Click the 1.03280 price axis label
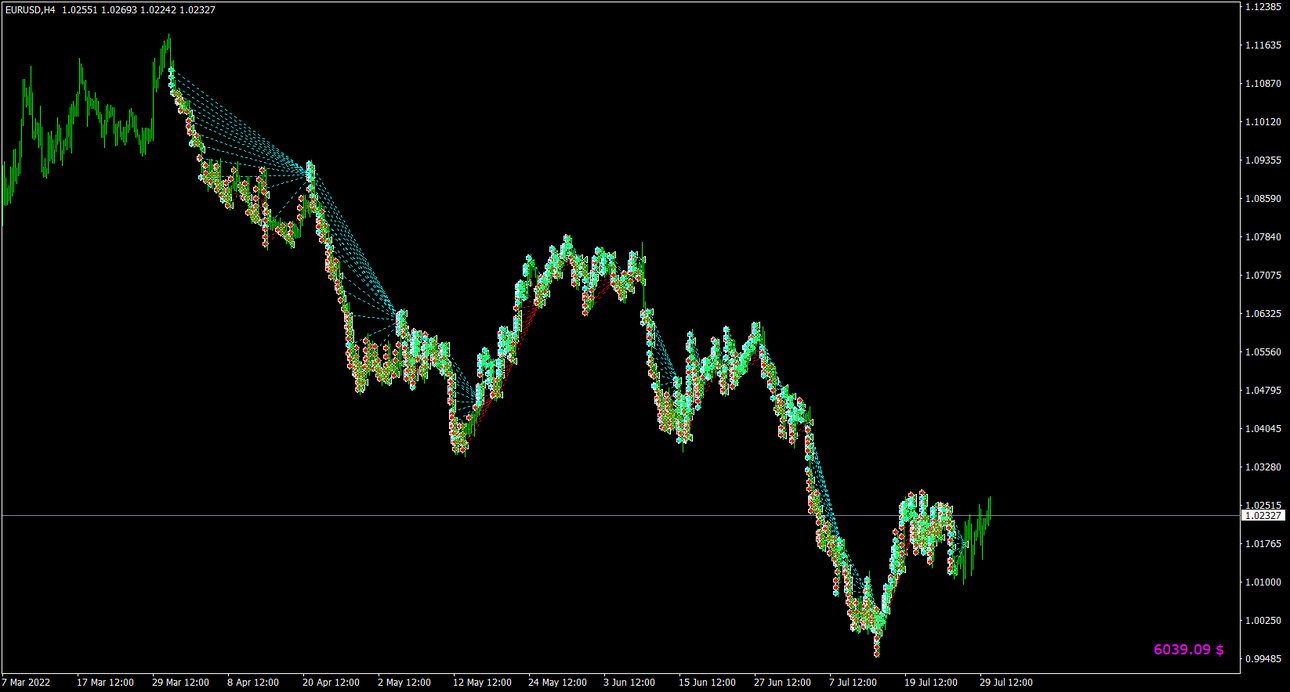 pyautogui.click(x=1263, y=467)
